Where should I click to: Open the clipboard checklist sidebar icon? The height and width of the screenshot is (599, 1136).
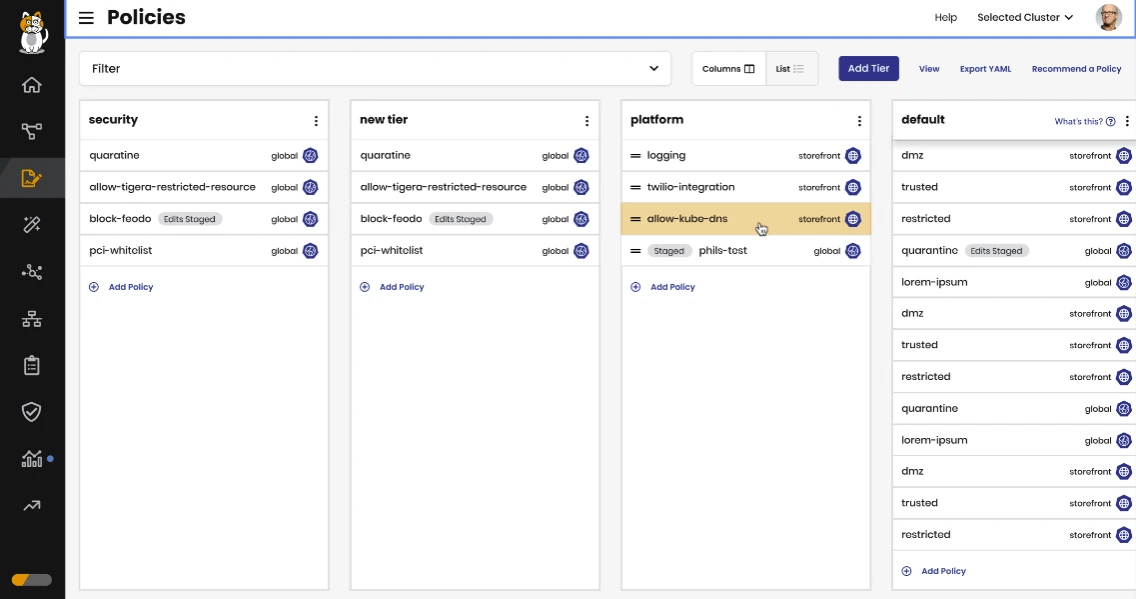[x=32, y=365]
